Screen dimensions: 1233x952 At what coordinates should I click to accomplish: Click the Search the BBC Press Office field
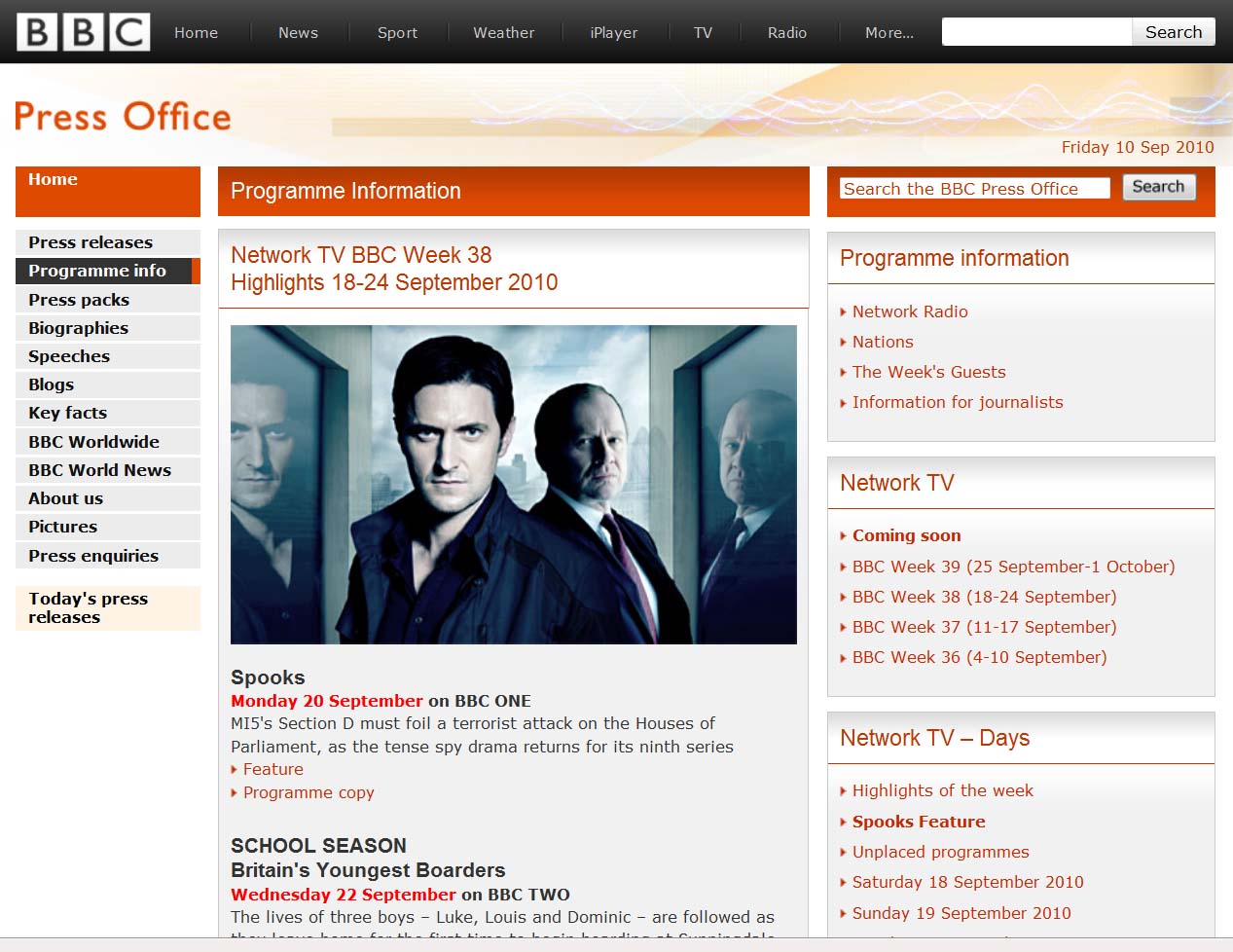(x=974, y=189)
